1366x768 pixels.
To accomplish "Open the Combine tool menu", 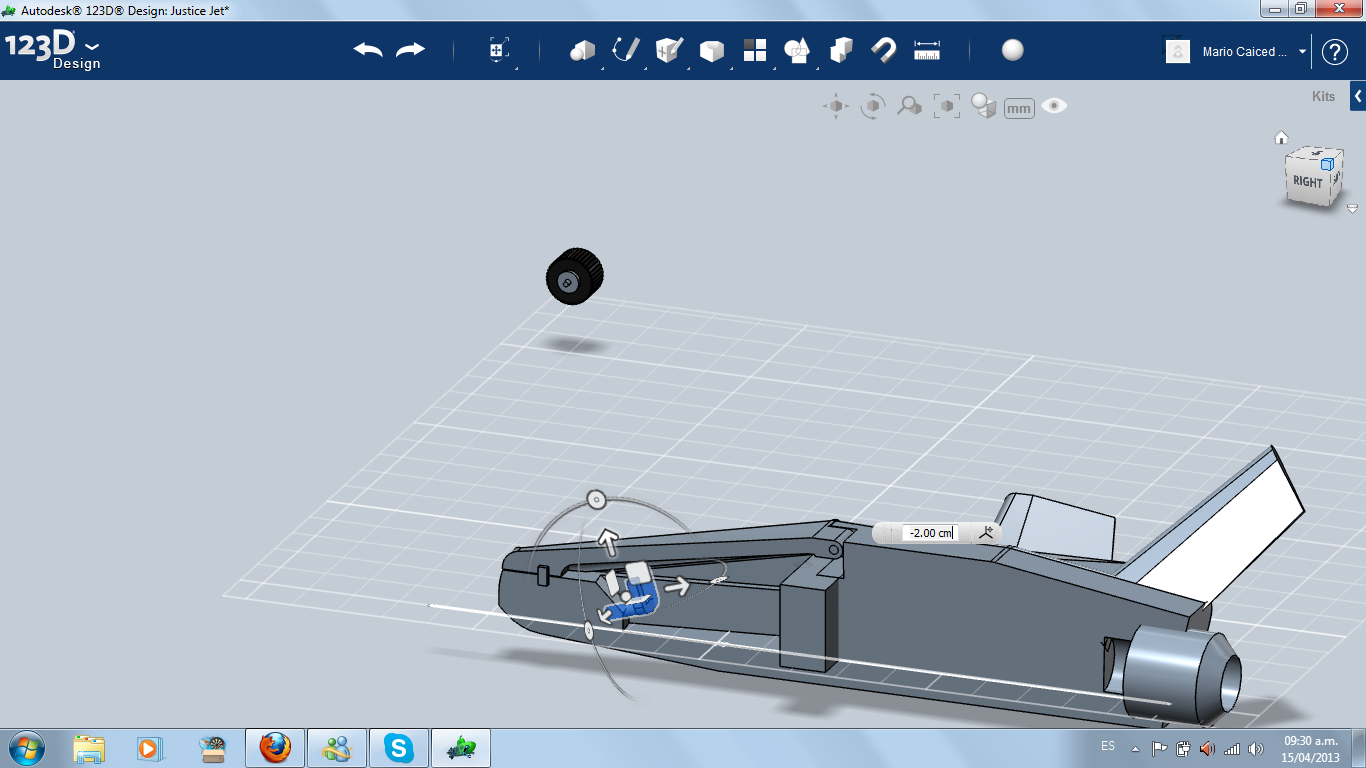I will click(x=797, y=50).
